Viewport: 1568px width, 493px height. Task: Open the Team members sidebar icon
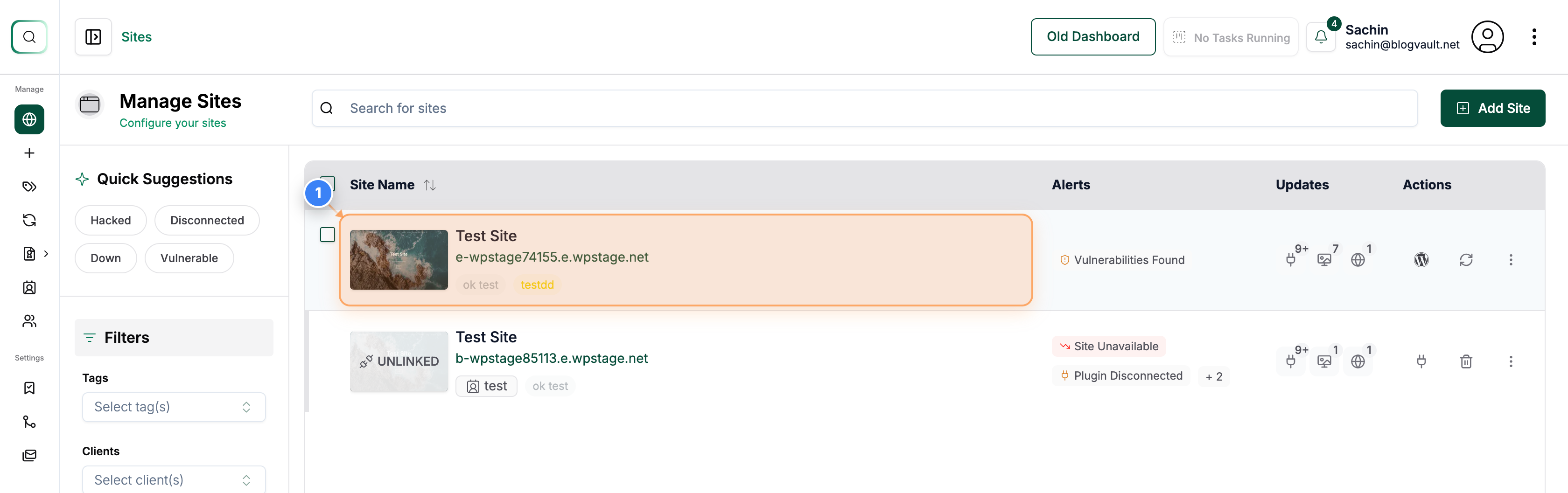click(x=28, y=321)
